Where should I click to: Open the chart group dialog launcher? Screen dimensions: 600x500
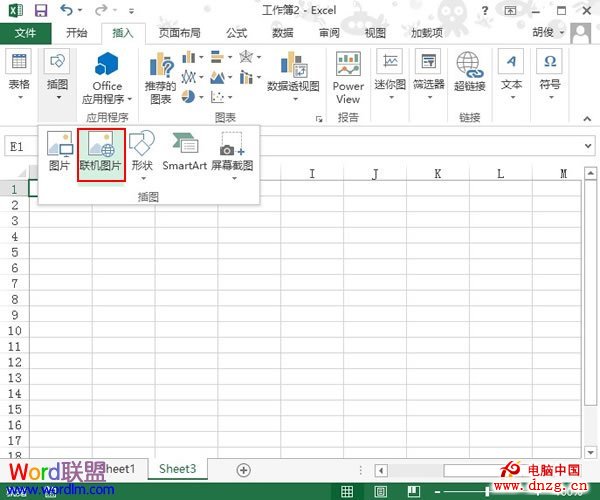tap(319, 119)
